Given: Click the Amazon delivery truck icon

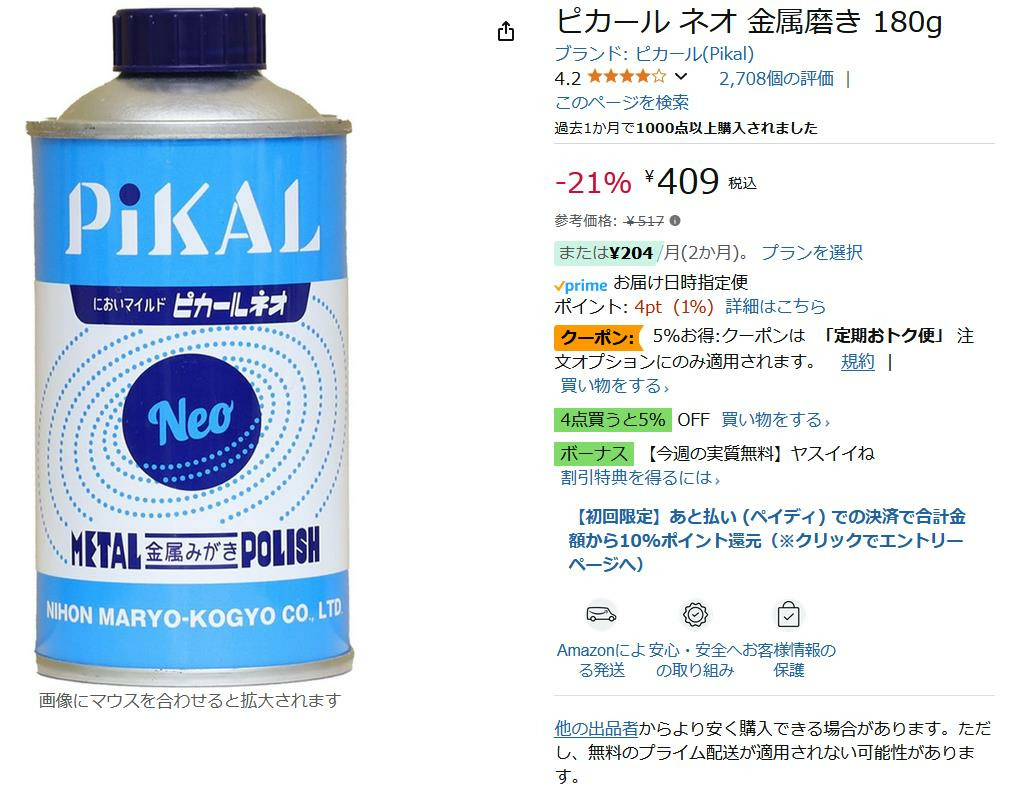Looking at the screenshot, I should click(601, 614).
